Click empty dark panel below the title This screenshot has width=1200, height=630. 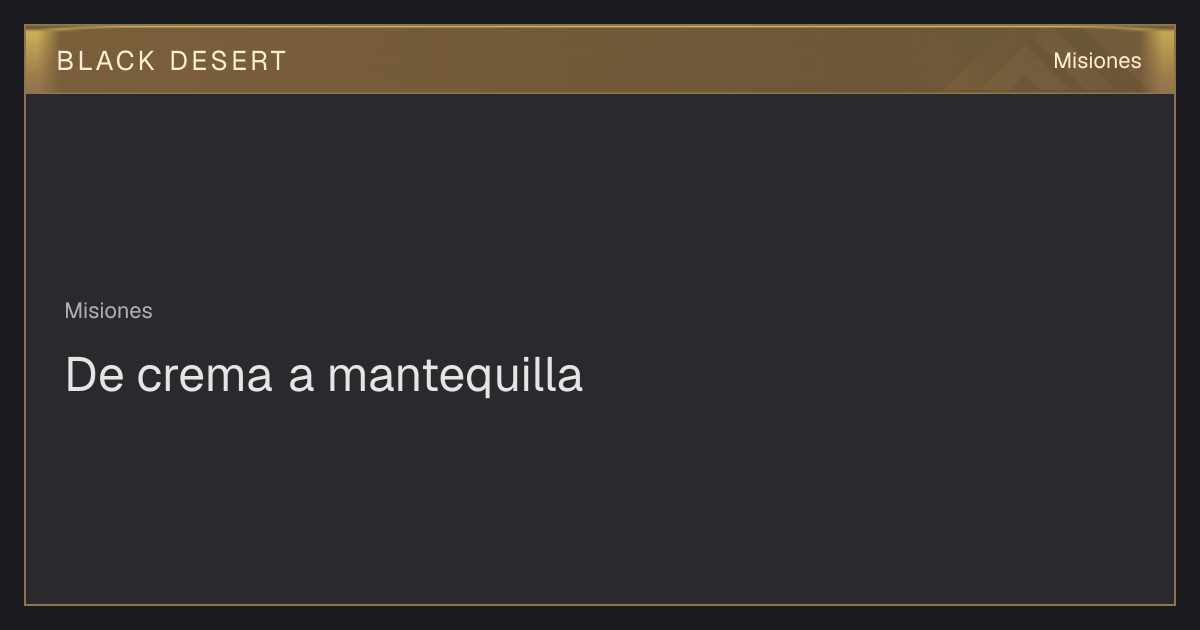[x=600, y=500]
